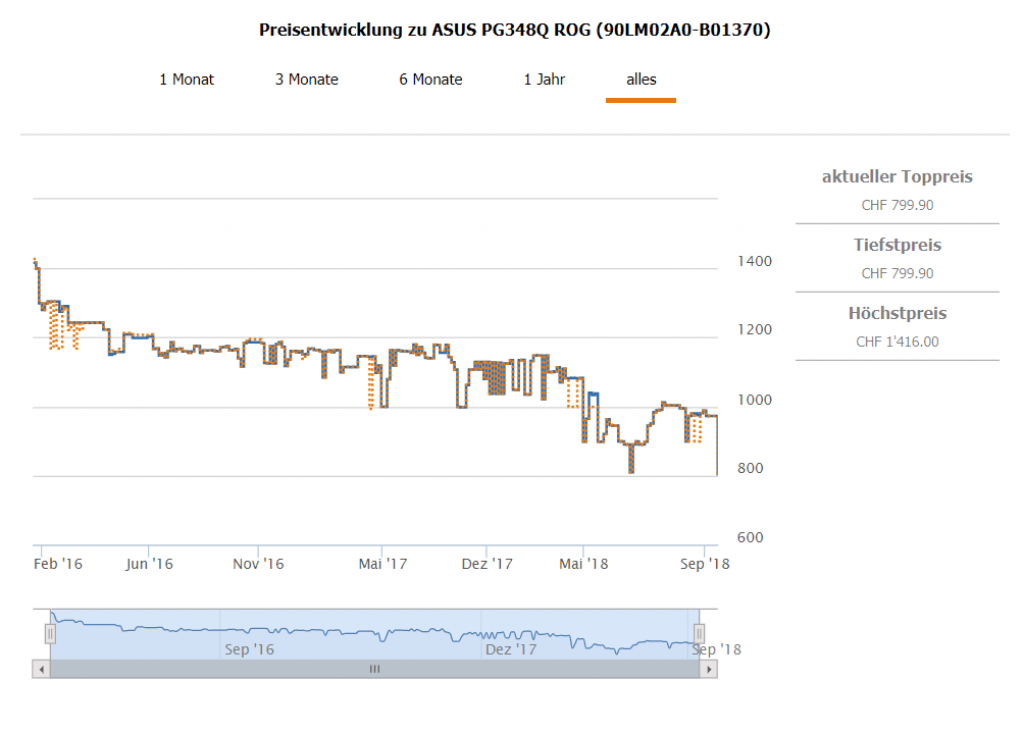Switch to the '3 Monate' range
Image resolution: width=1024 pixels, height=733 pixels.
(x=307, y=79)
